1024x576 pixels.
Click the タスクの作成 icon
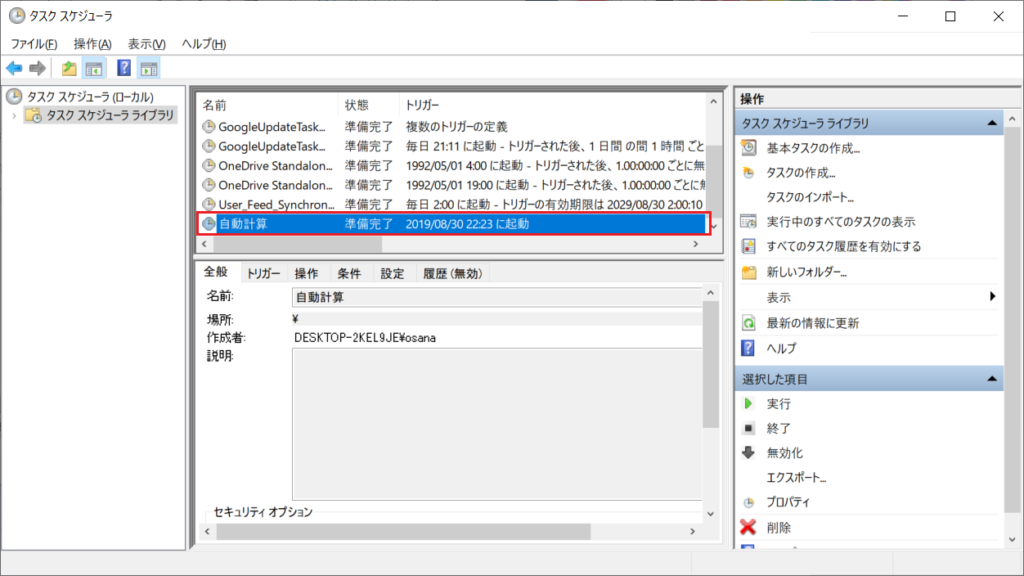[x=748, y=172]
